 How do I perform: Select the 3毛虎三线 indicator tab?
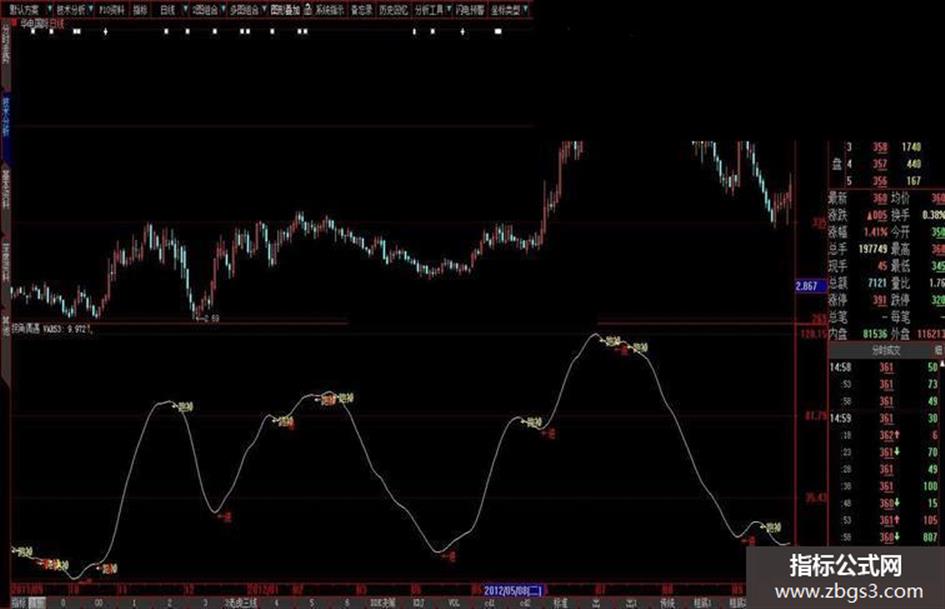tap(240, 602)
